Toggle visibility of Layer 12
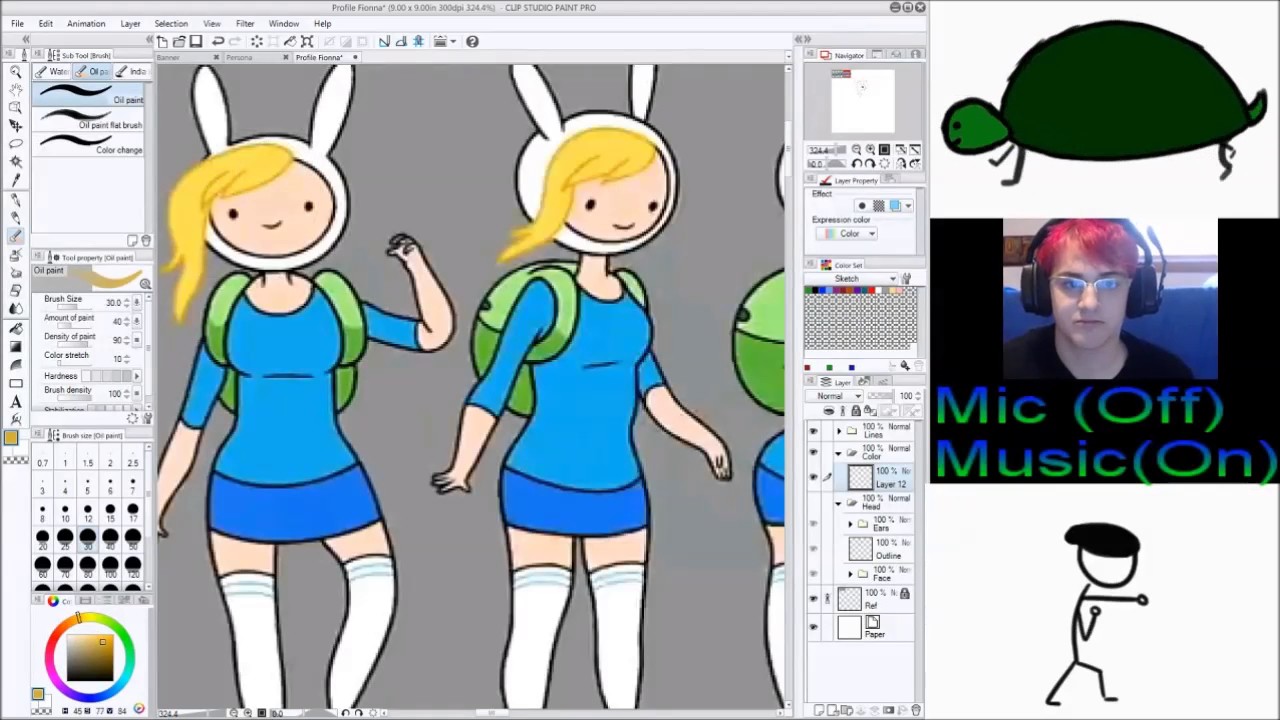Image resolution: width=1280 pixels, height=720 pixels. [813, 477]
